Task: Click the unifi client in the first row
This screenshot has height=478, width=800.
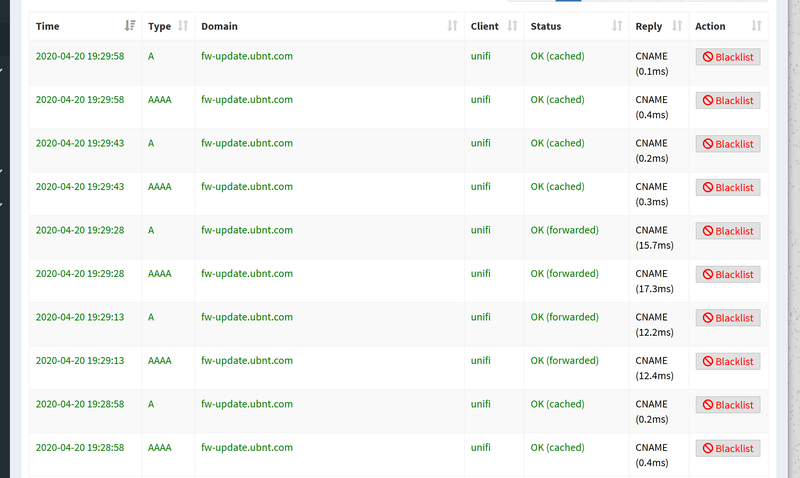Action: click(481, 56)
